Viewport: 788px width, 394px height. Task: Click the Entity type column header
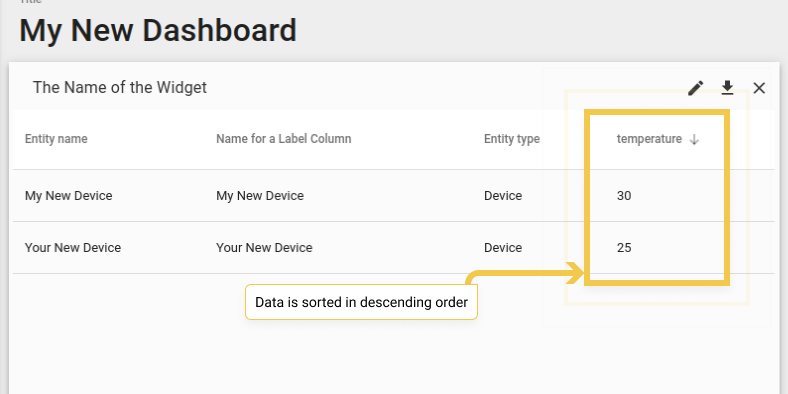click(x=512, y=139)
